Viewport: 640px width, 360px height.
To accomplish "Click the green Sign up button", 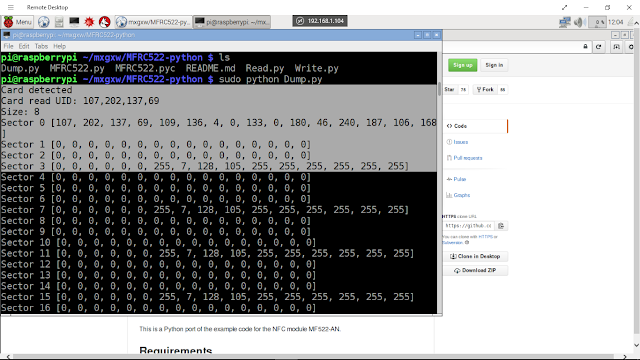I will 462,65.
